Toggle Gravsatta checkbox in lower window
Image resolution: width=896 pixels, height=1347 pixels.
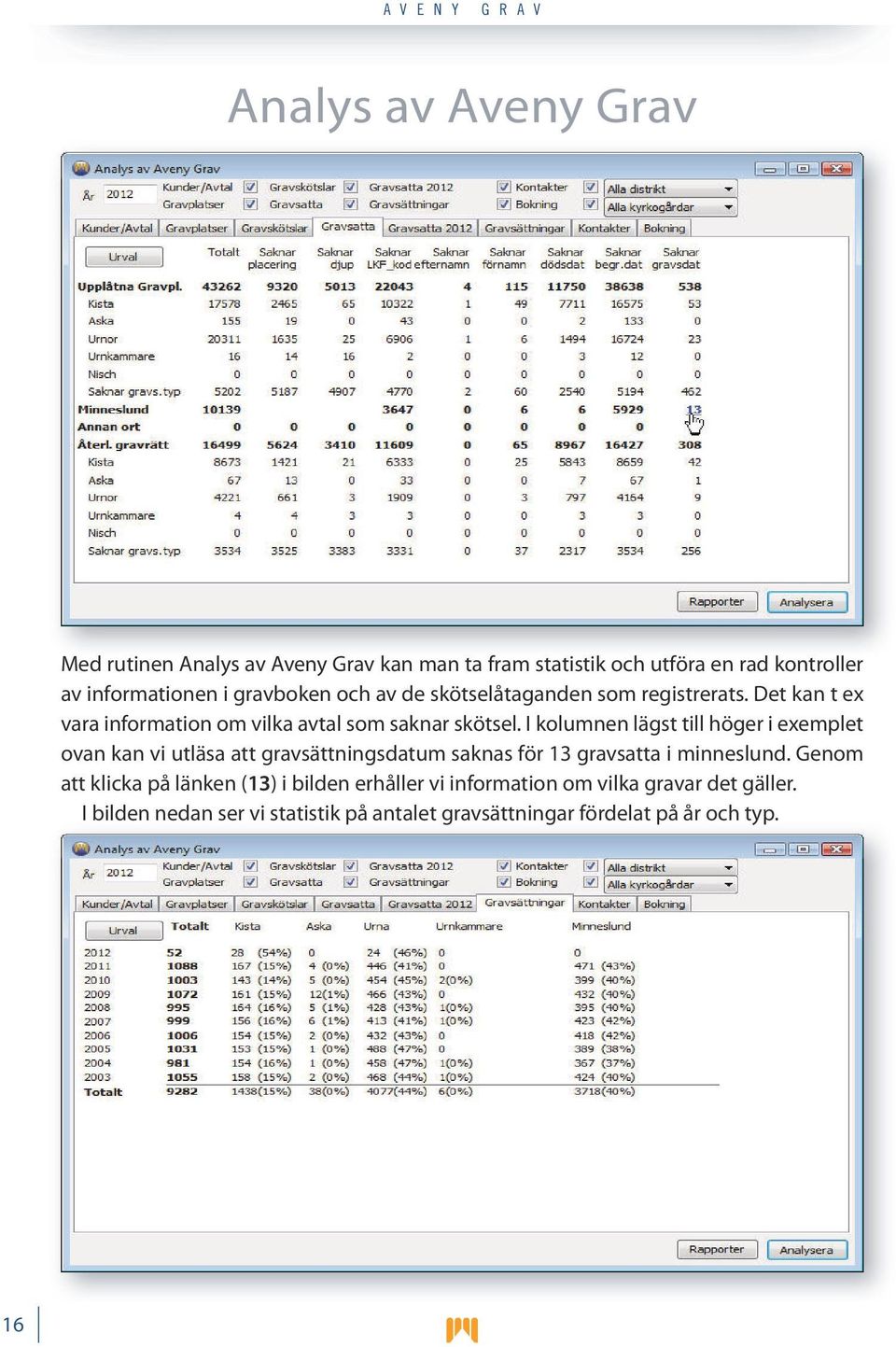coord(350,882)
